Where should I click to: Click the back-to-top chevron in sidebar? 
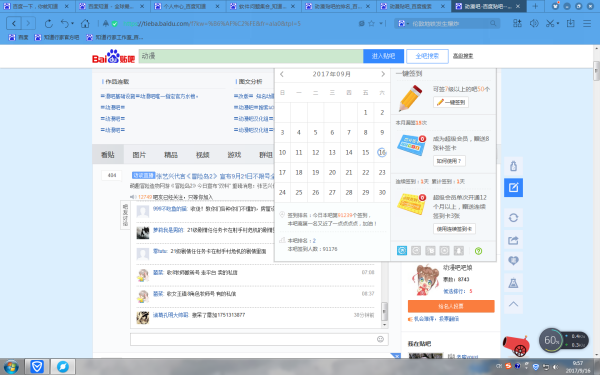point(514,304)
